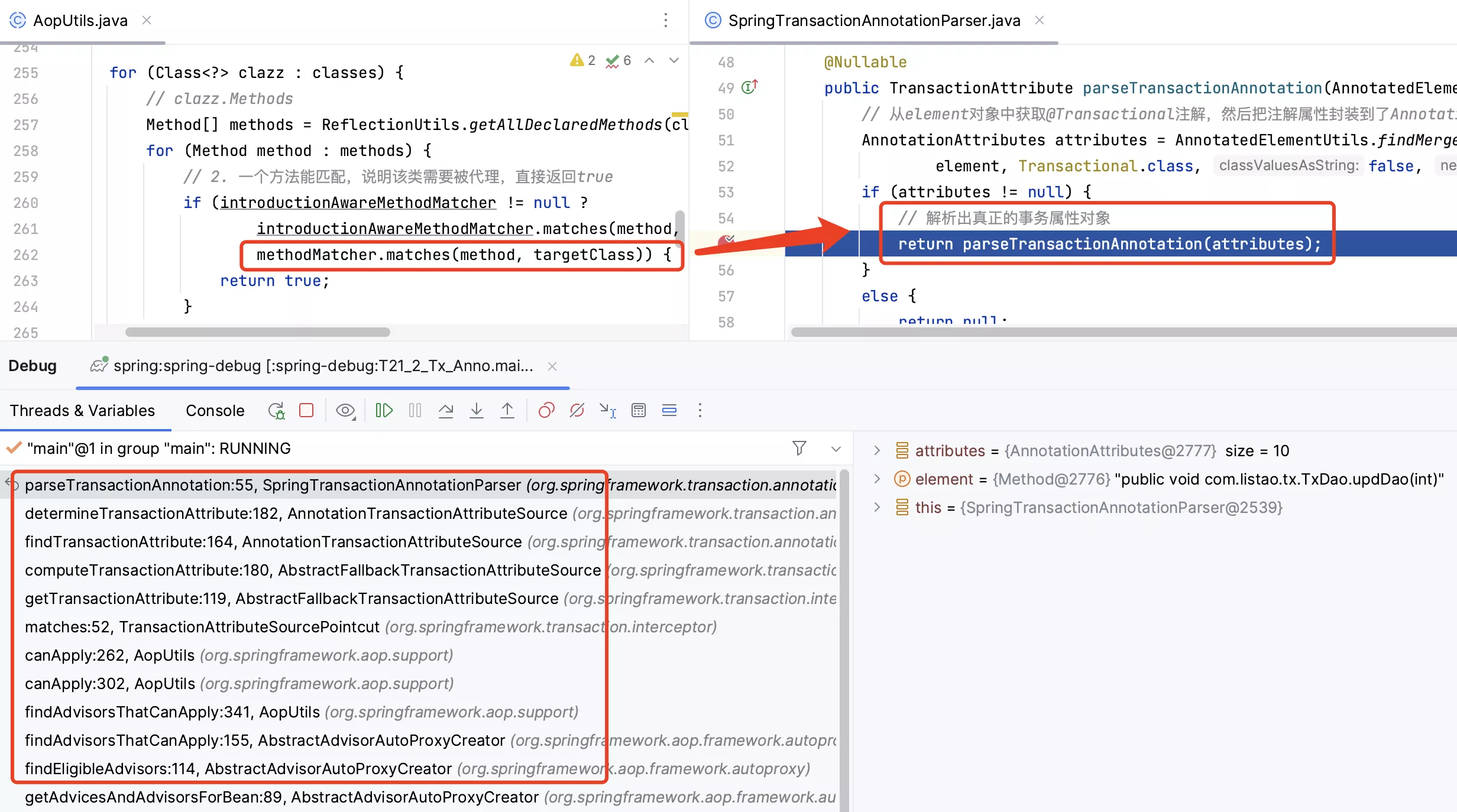Image resolution: width=1457 pixels, height=812 pixels.
Task: Open the AopUtils editor tab options menu
Action: coord(666,21)
